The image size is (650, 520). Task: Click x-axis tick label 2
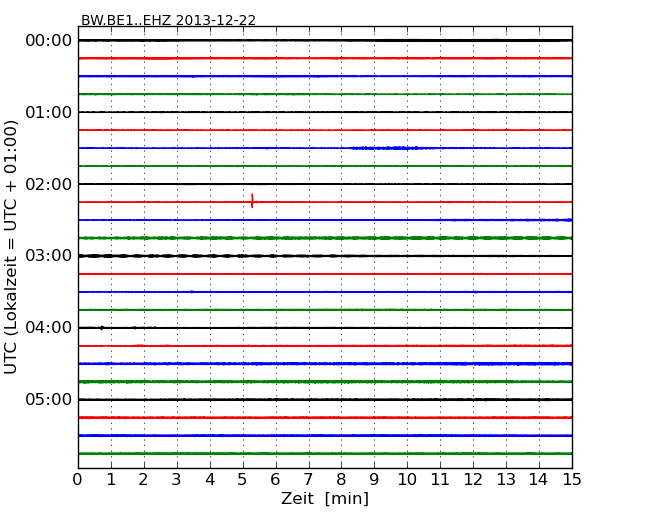click(143, 479)
